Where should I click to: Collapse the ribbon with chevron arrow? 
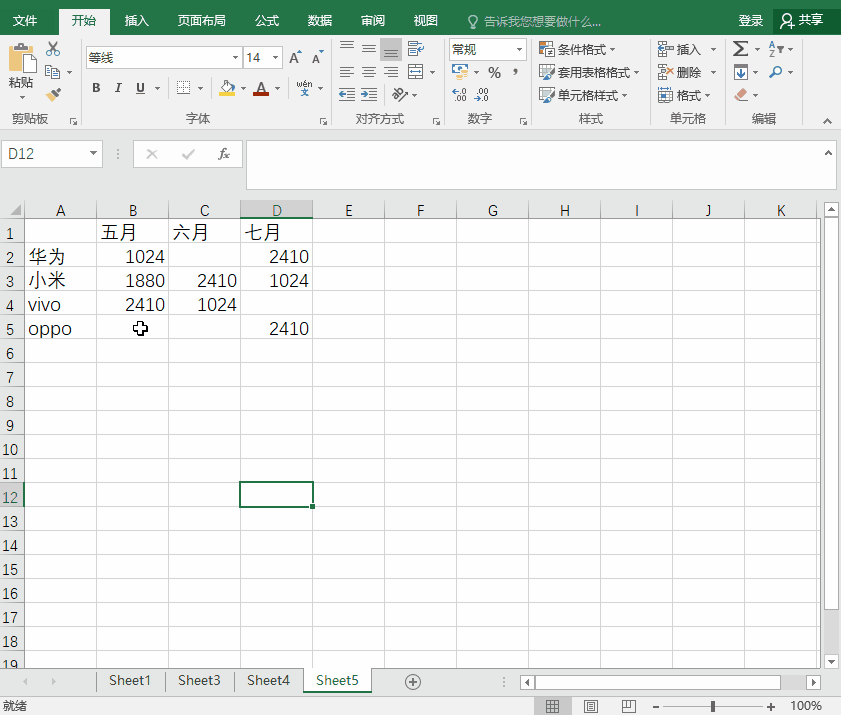[x=828, y=121]
